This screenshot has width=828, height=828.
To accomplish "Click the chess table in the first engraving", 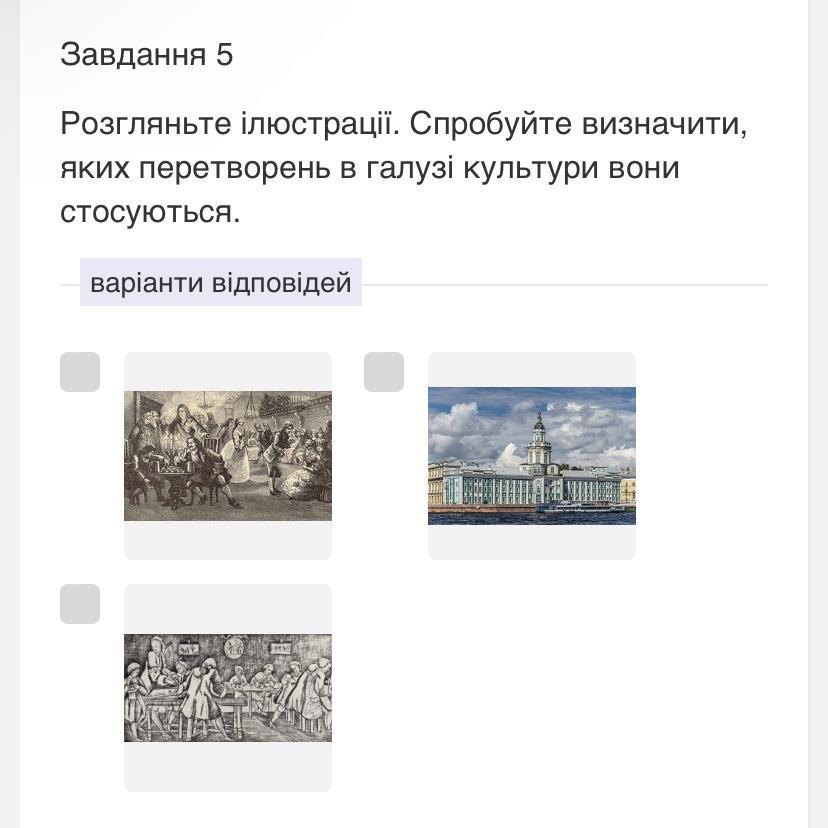I will (172, 475).
